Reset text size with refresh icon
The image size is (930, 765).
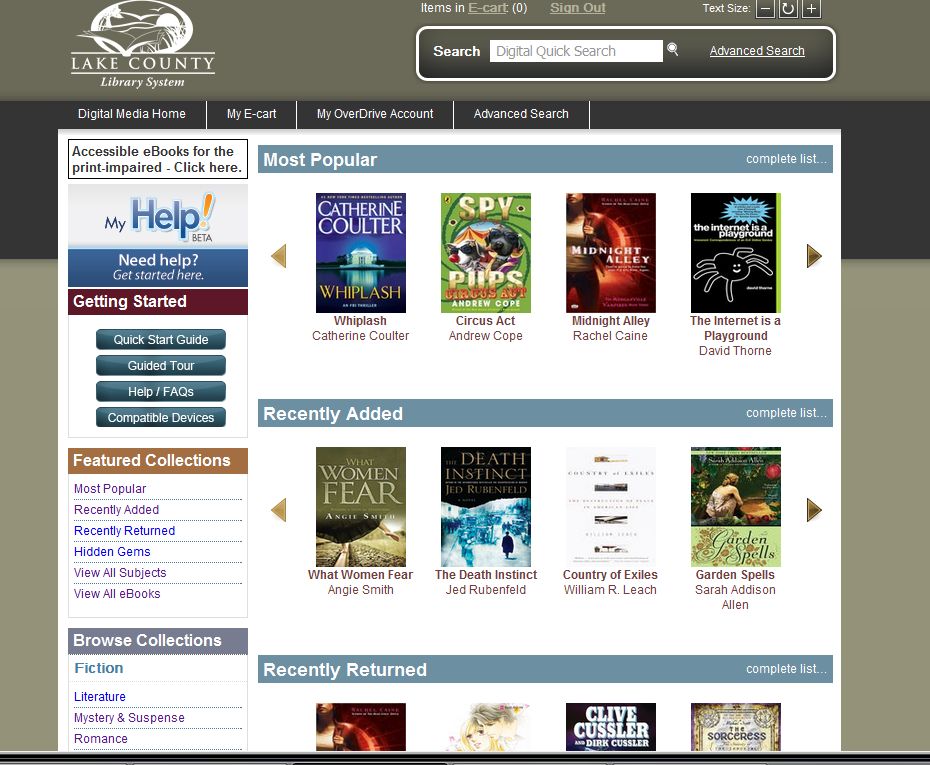[788, 9]
